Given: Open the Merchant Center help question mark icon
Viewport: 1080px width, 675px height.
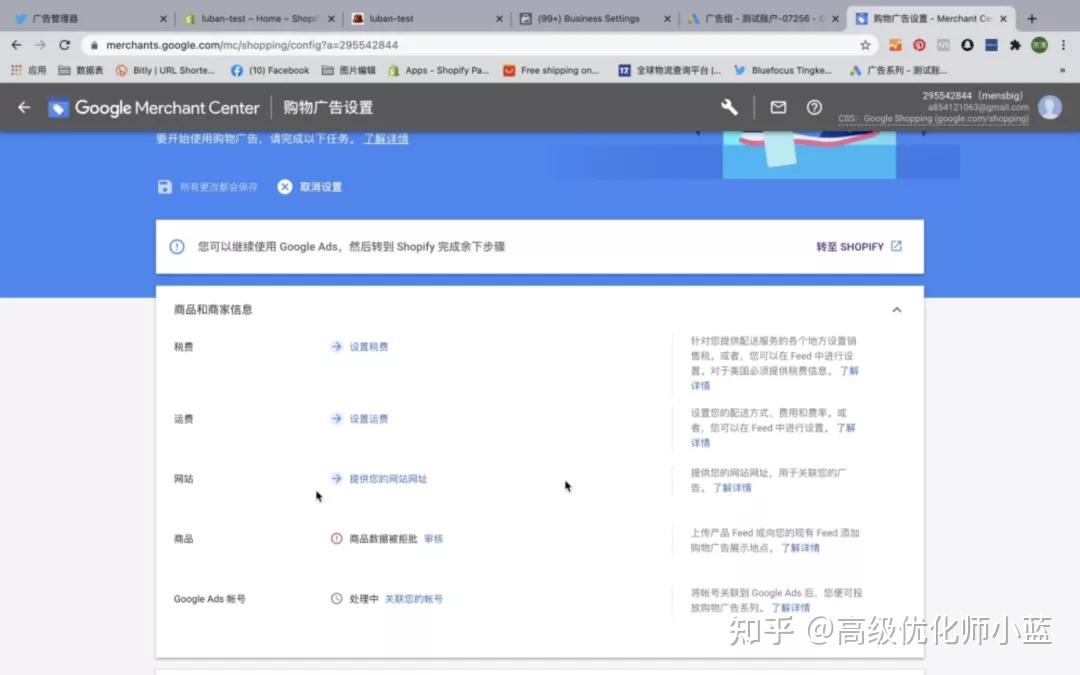Looking at the screenshot, I should click(x=814, y=106).
